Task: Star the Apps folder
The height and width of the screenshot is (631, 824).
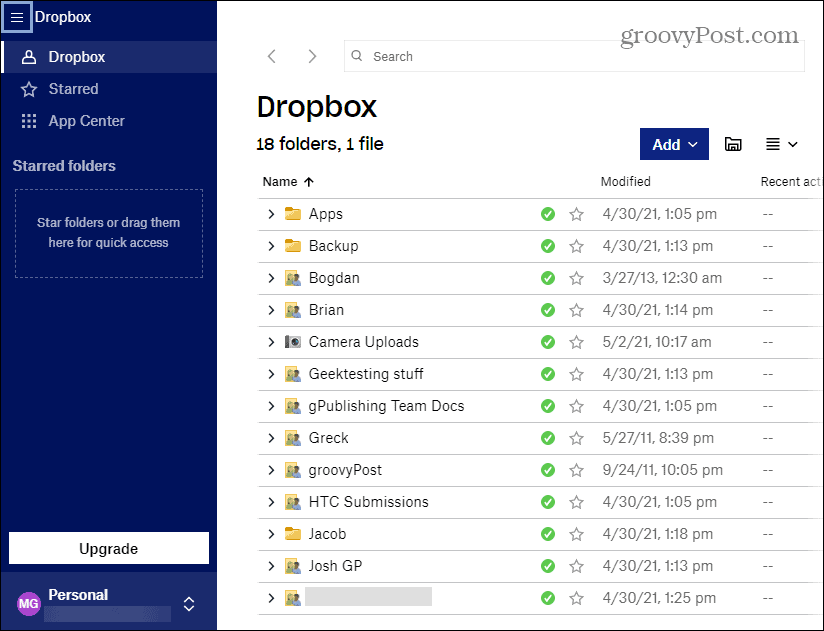Action: 576,214
